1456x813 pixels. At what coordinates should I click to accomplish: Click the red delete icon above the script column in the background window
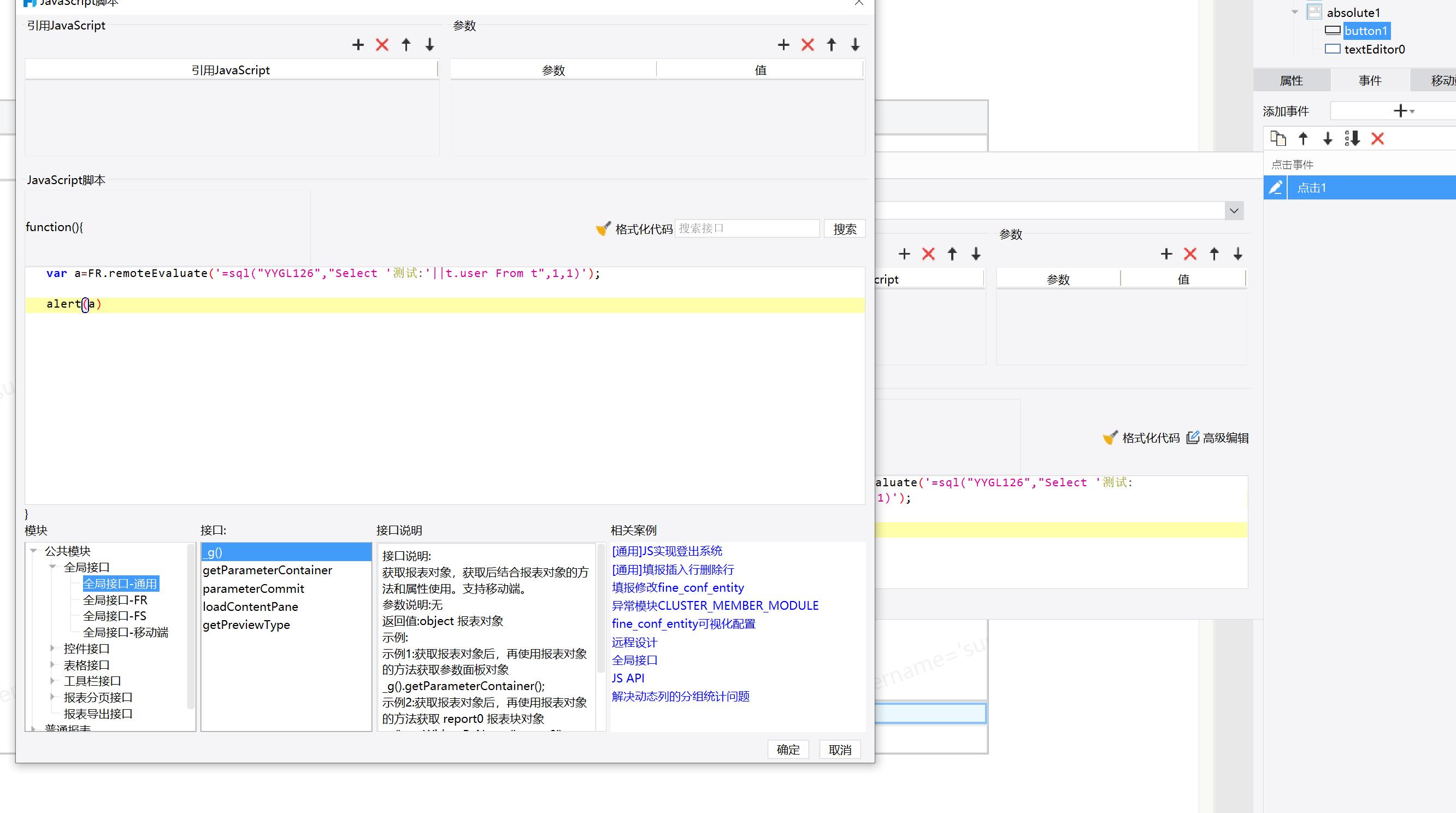(x=928, y=254)
